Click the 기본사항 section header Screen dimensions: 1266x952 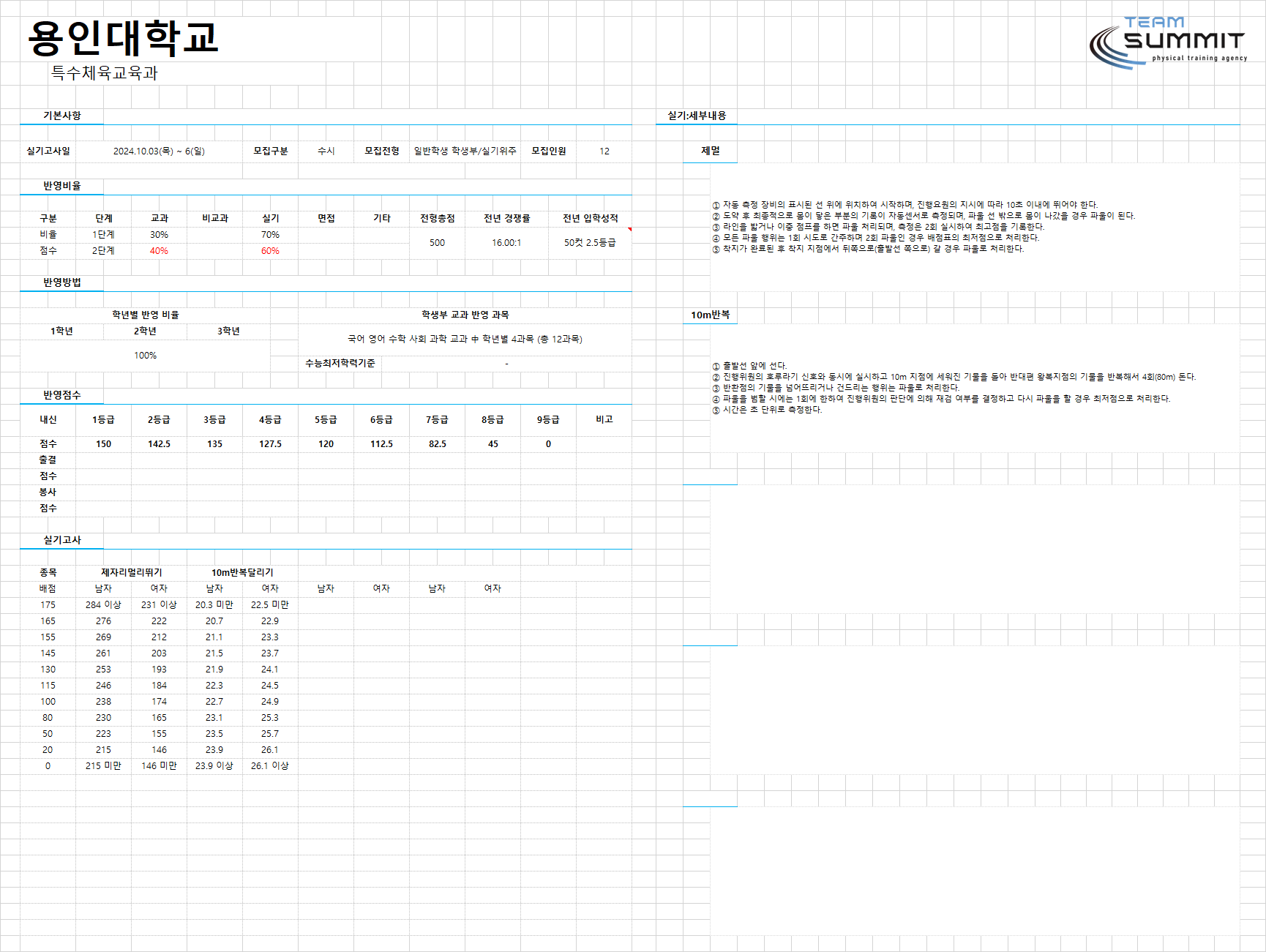coord(62,116)
